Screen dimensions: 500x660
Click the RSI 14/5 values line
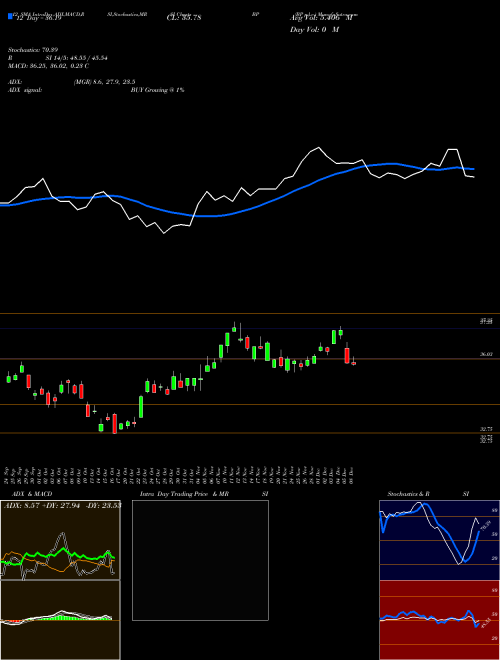(x=58, y=58)
